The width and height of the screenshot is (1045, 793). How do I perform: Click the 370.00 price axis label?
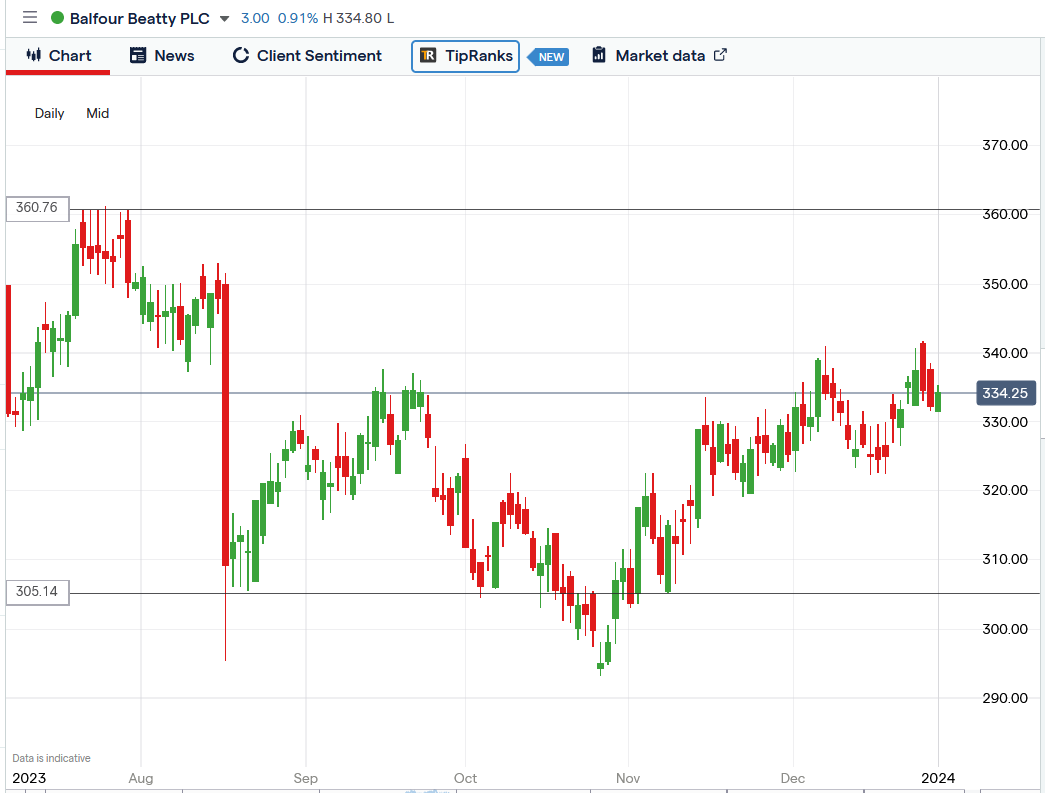[1005, 145]
